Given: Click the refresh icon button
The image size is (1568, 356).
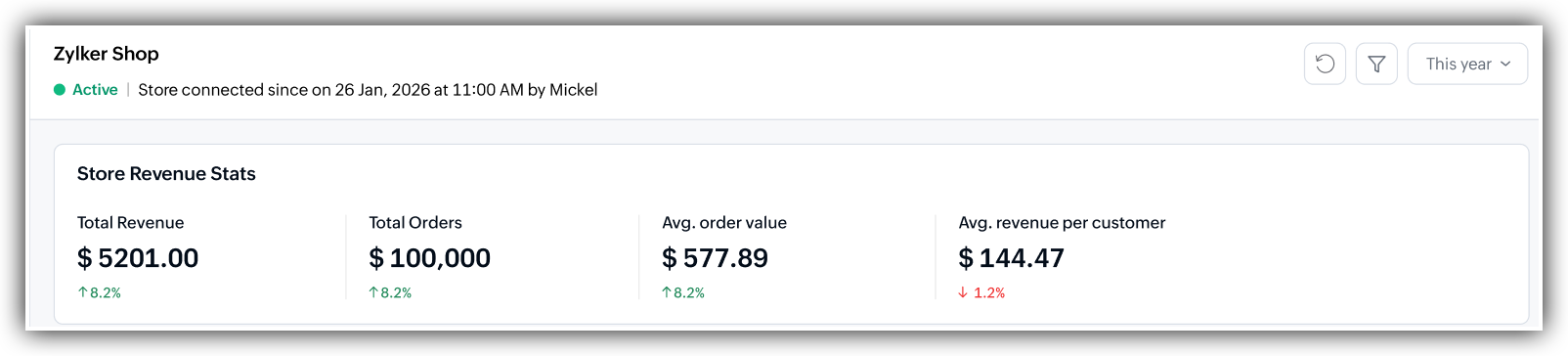Looking at the screenshot, I should click(x=1325, y=64).
